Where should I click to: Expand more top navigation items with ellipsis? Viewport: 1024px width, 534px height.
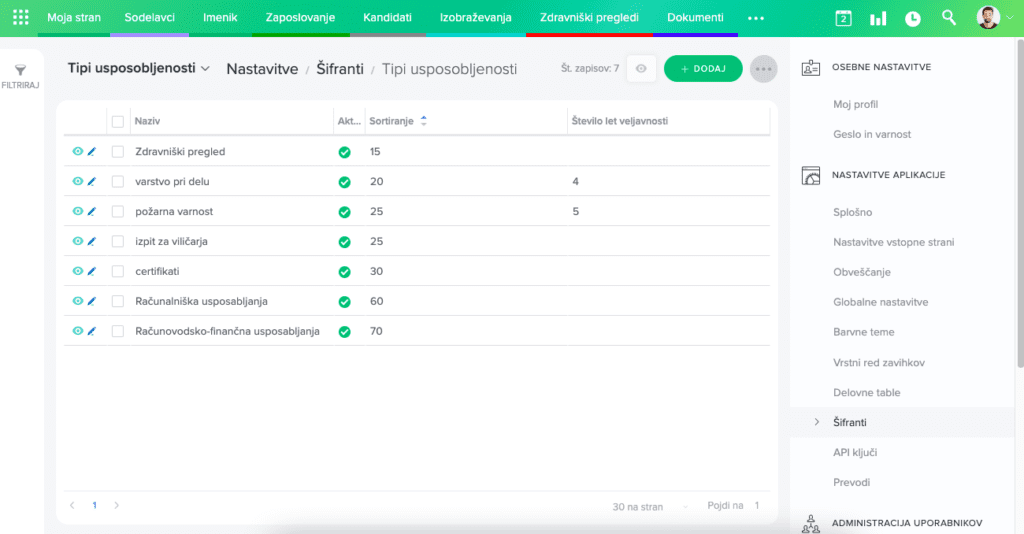756,18
